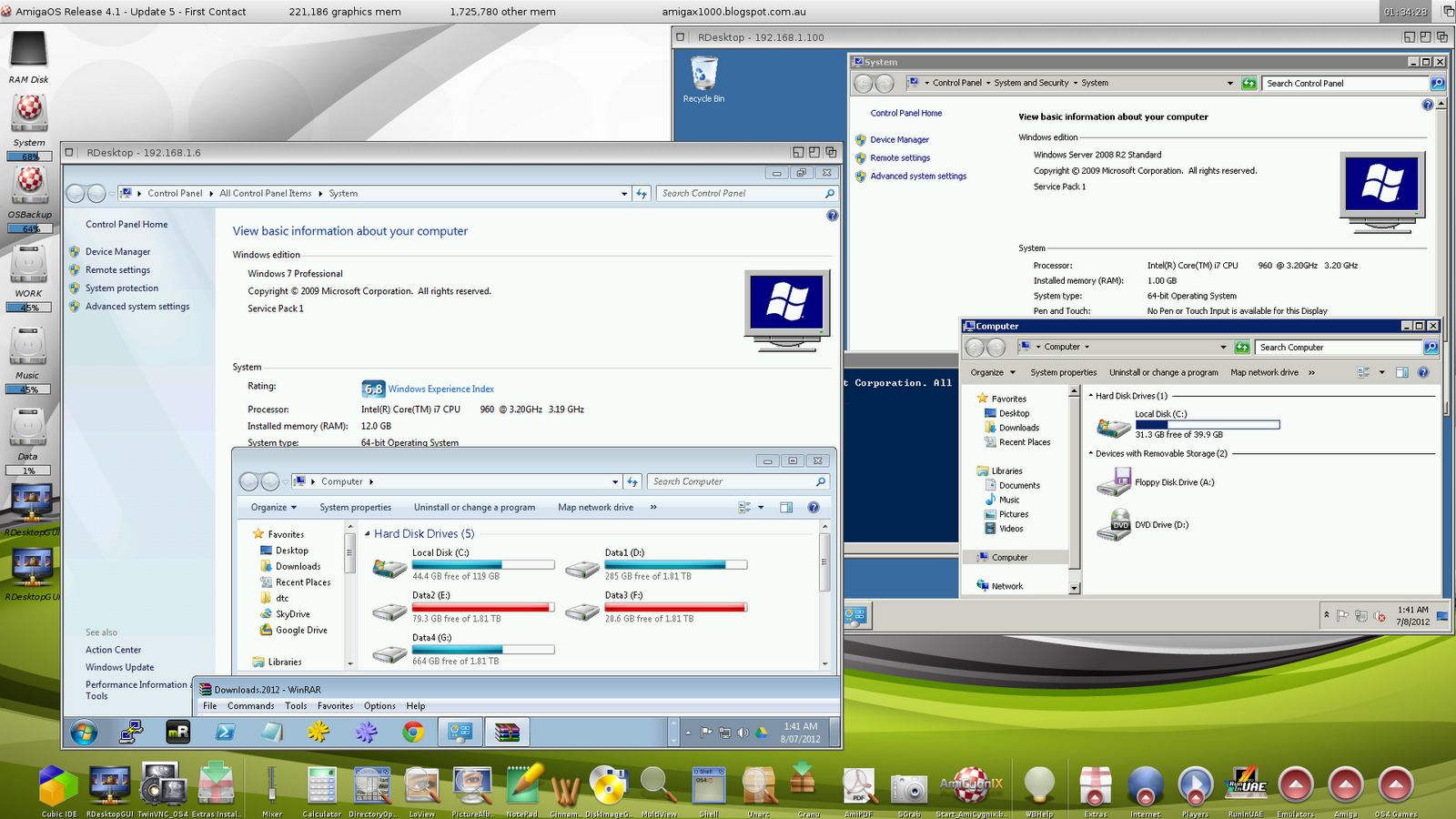Collapse Hard Disk Drives (5) group
Viewport: 1456px width, 819px height.
(x=368, y=534)
